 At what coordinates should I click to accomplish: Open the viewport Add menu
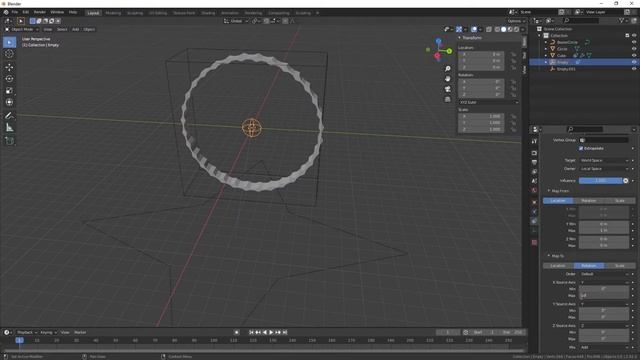click(76, 29)
